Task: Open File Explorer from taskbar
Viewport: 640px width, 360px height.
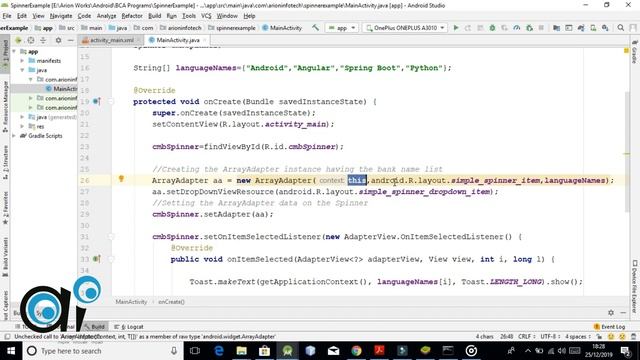Action: 241,351
